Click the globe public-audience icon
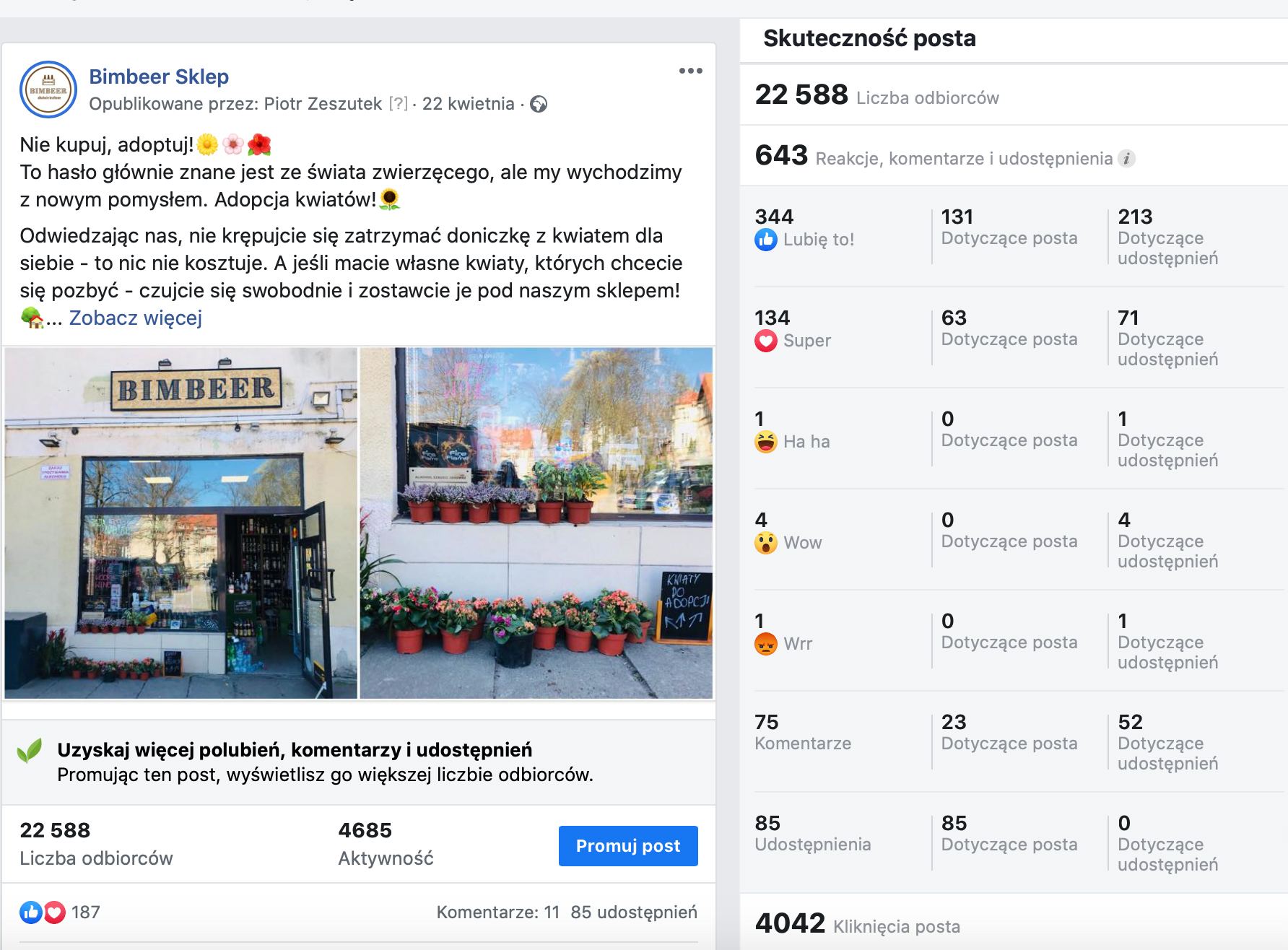This screenshot has width=1288, height=950. [539, 105]
